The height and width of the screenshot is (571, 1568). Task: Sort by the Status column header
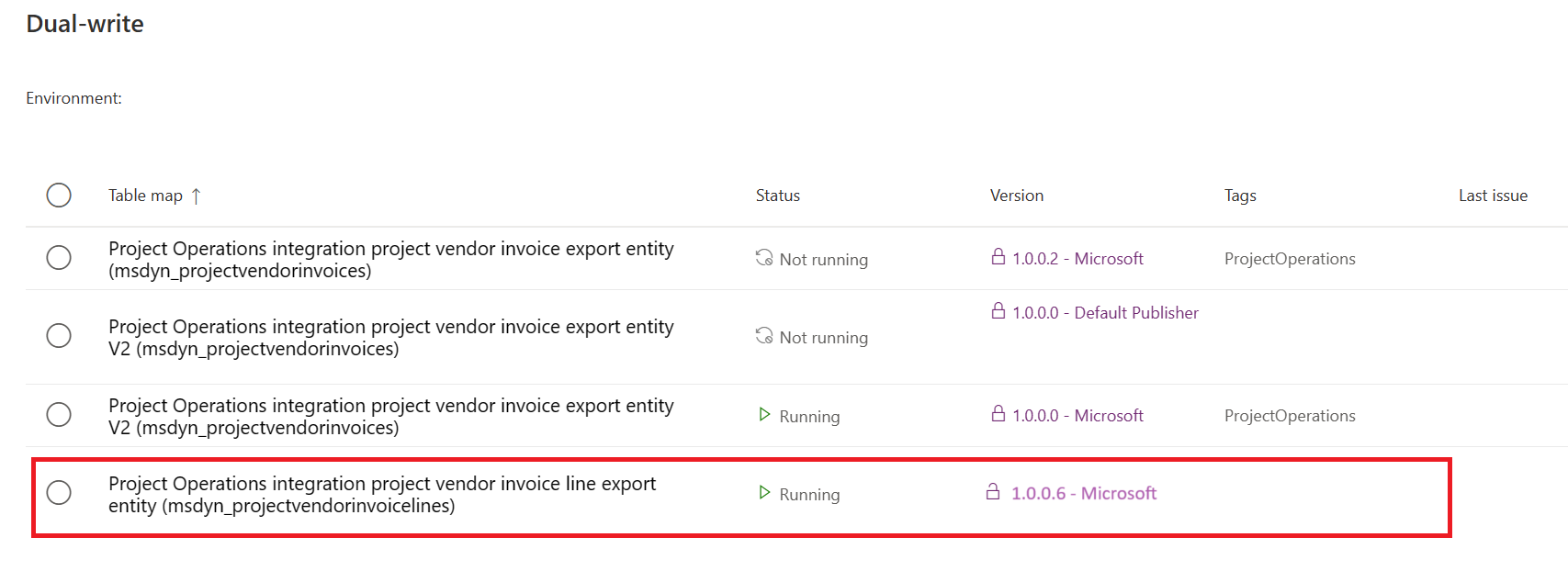click(778, 196)
